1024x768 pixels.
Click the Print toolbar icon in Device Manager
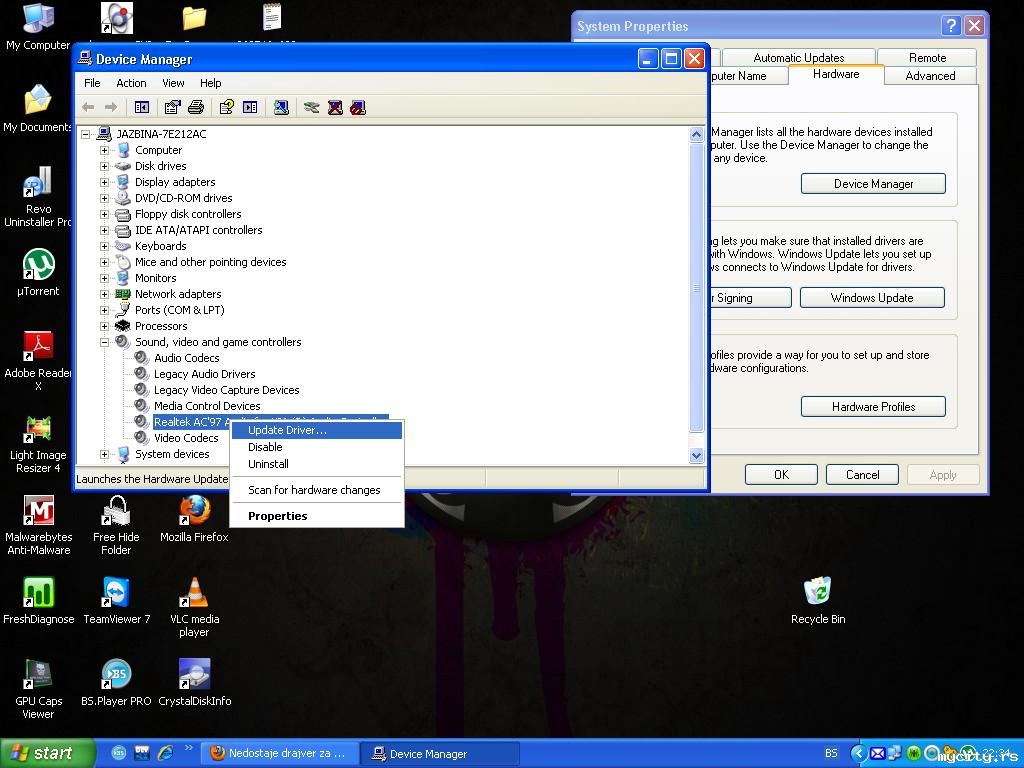[x=196, y=107]
